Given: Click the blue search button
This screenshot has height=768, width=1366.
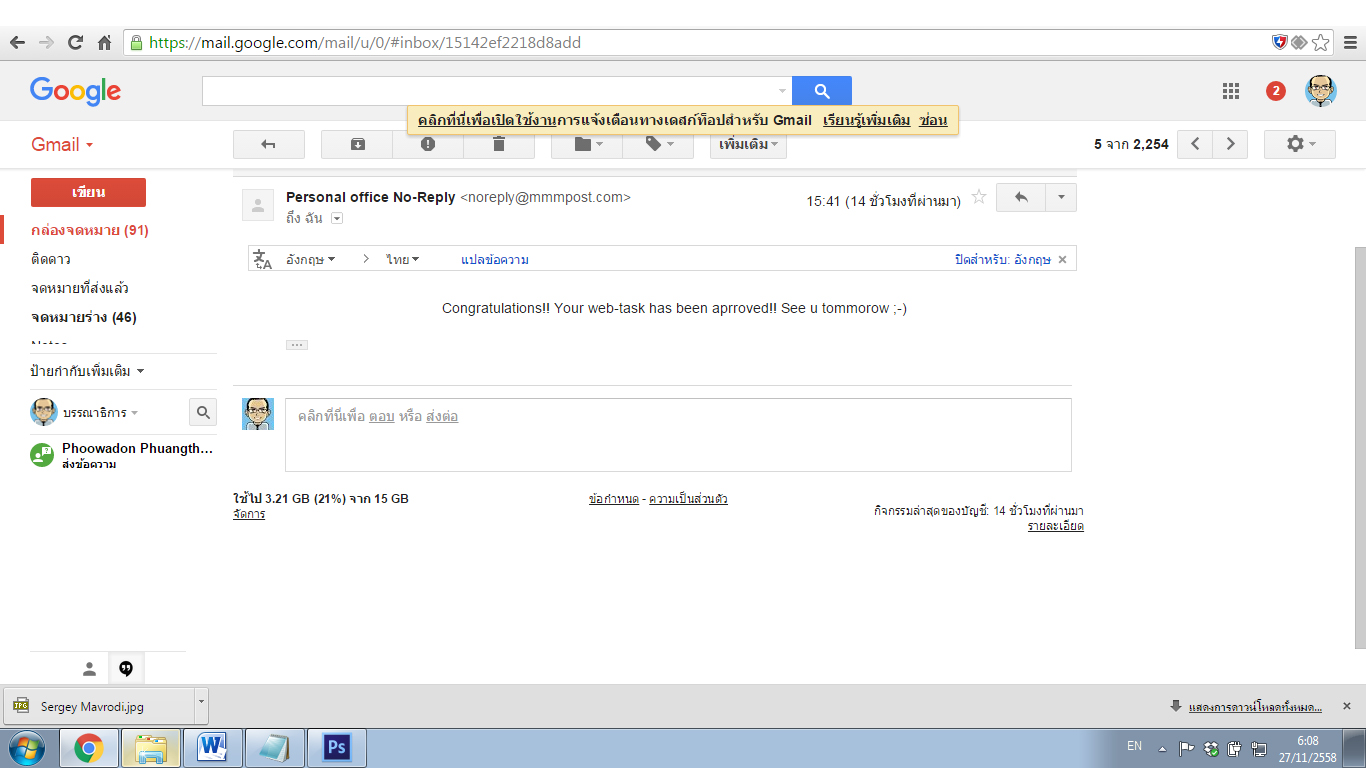Looking at the screenshot, I should click(x=822, y=91).
